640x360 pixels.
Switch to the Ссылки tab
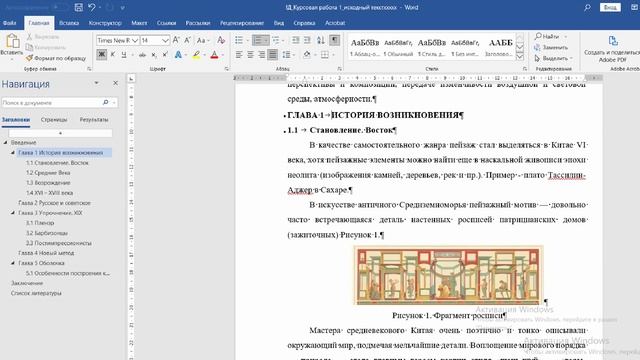166,23
